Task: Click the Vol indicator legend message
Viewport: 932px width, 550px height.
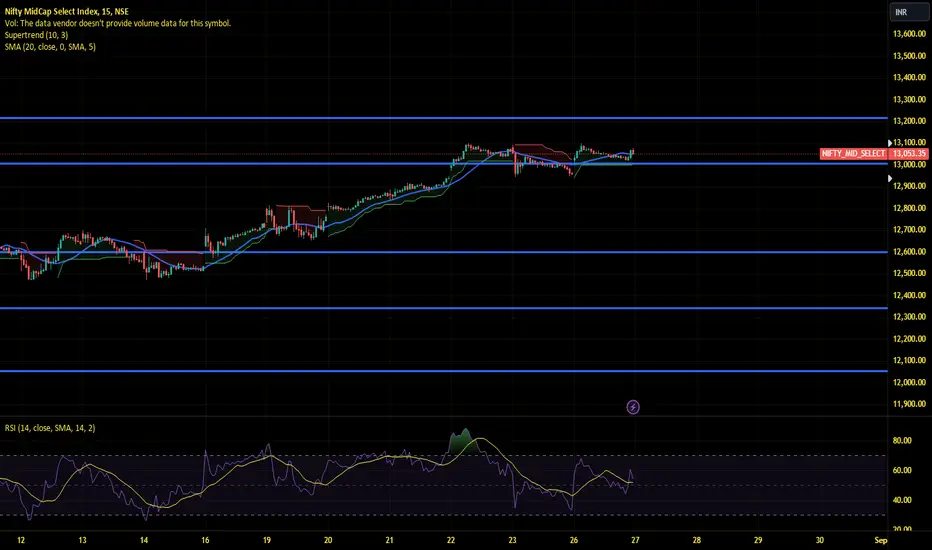Action: tap(118, 23)
